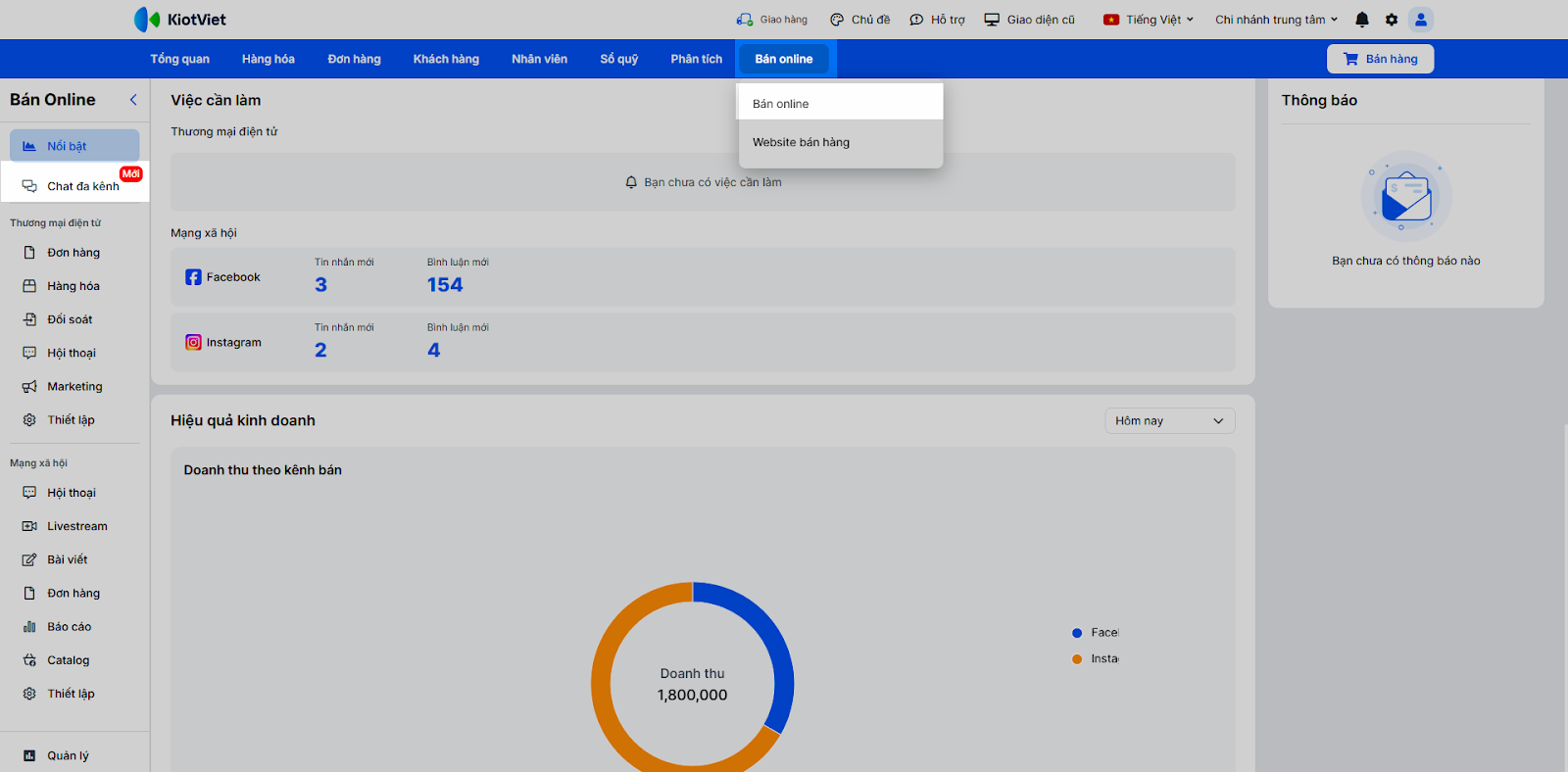The image size is (1568, 772).
Task: Click the Vietnam flag icon
Action: point(1111,20)
